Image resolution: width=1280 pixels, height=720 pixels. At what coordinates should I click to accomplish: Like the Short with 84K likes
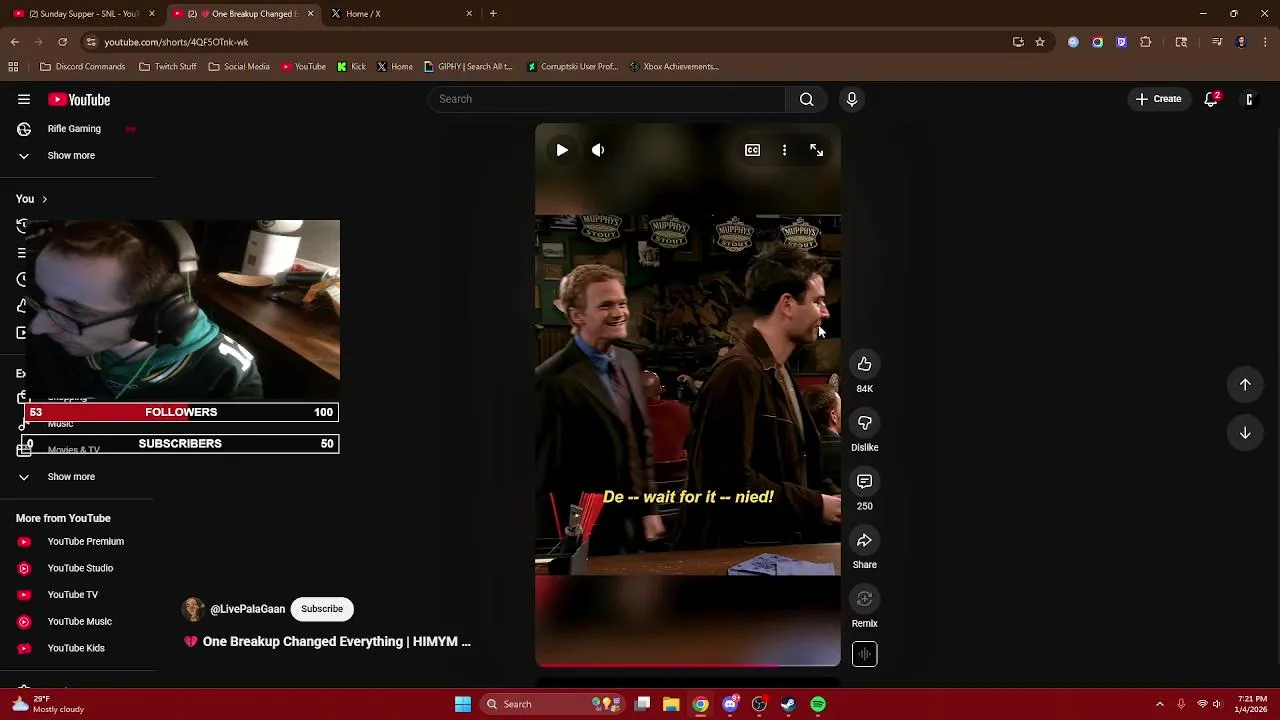tap(864, 364)
